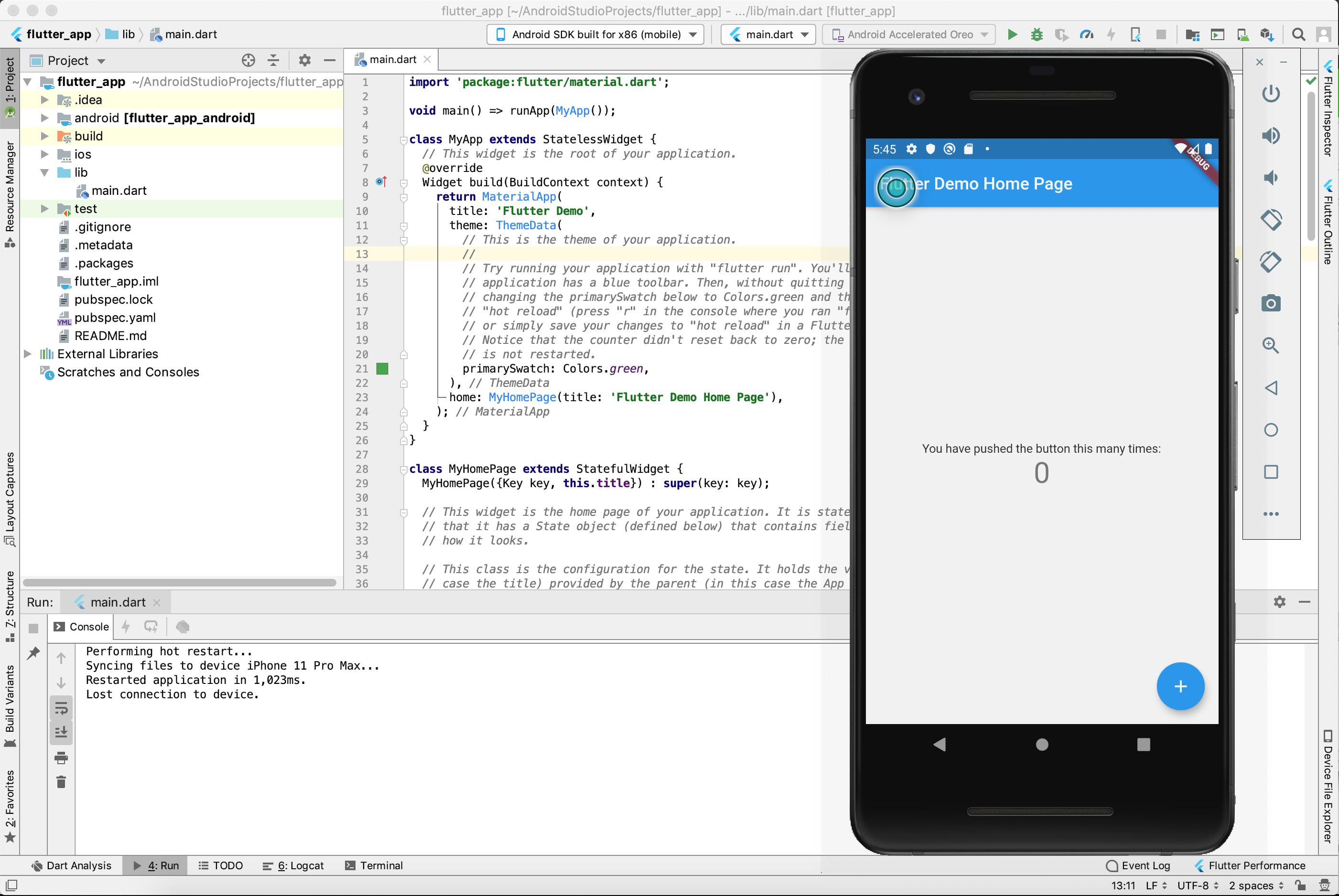Select README.md in project tree
The width and height of the screenshot is (1339, 896).
click(110, 336)
